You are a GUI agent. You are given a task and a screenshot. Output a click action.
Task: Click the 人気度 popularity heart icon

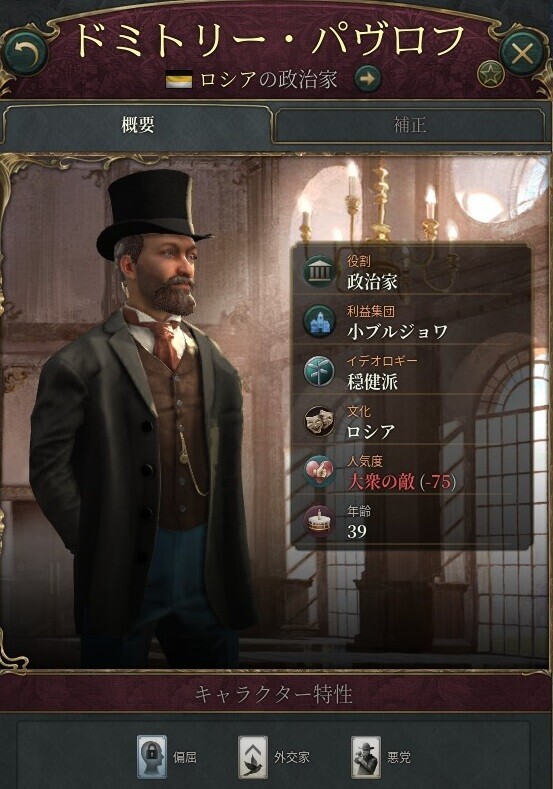[320, 471]
